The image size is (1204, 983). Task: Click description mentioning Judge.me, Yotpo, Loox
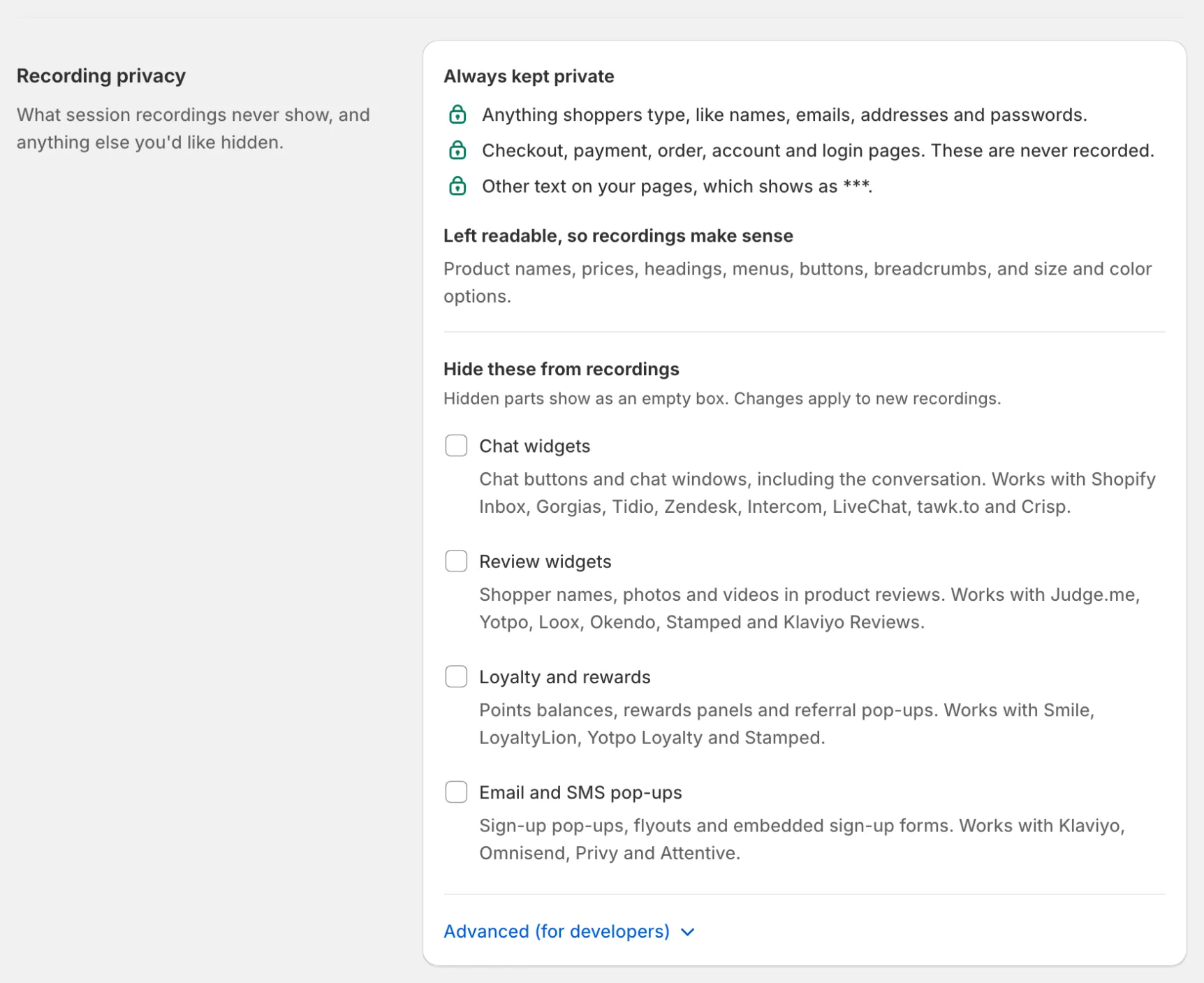[x=809, y=609]
